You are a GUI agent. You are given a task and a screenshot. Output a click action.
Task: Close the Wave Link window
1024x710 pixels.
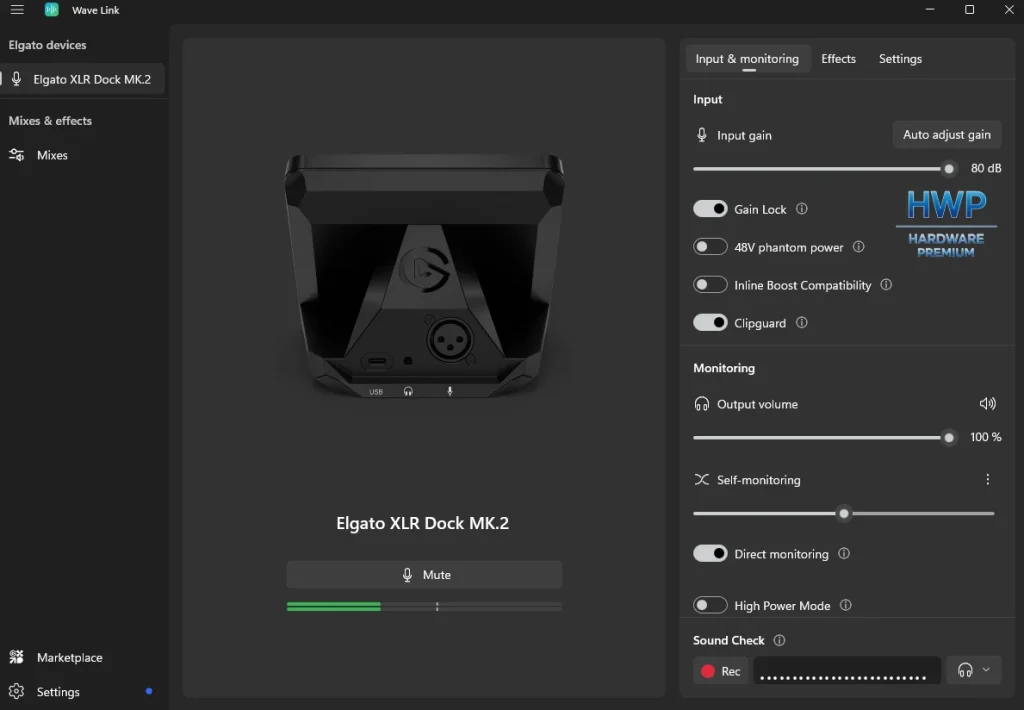1009,10
